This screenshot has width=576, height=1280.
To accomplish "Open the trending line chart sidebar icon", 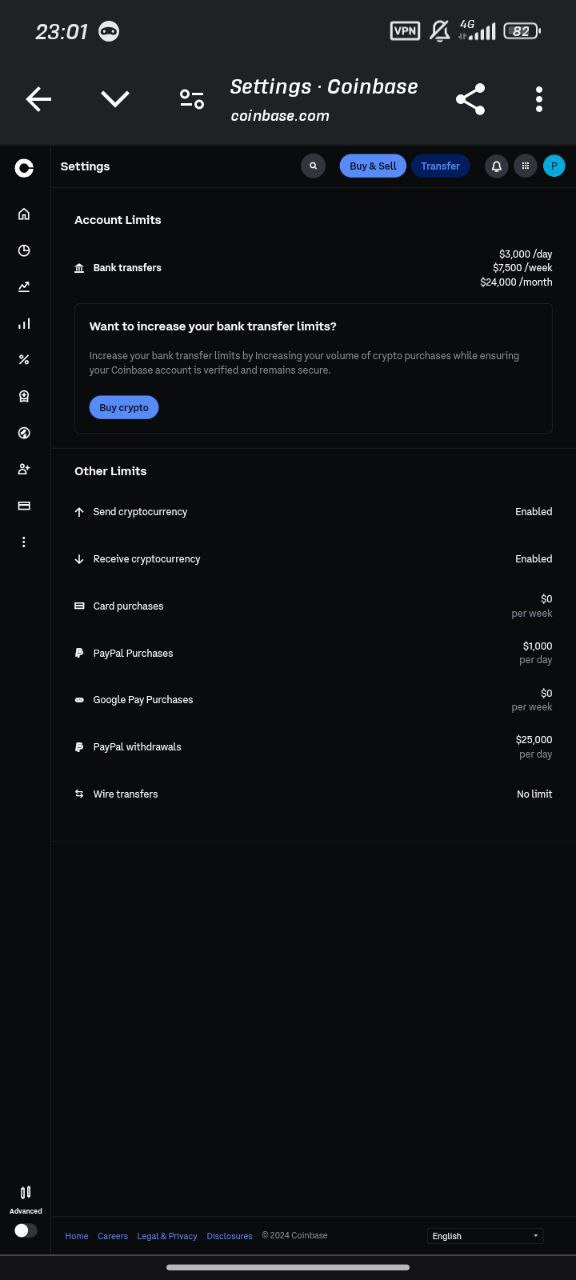I will coord(24,287).
